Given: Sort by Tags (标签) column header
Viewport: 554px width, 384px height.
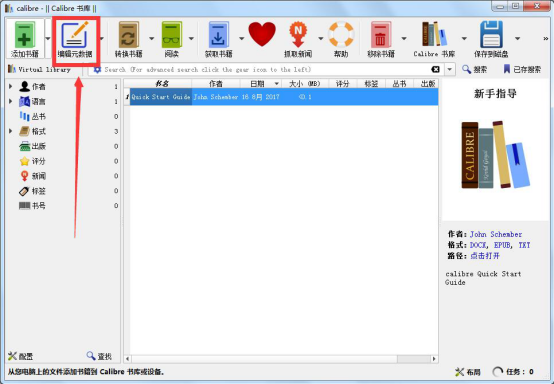Looking at the screenshot, I should tap(371, 83).
